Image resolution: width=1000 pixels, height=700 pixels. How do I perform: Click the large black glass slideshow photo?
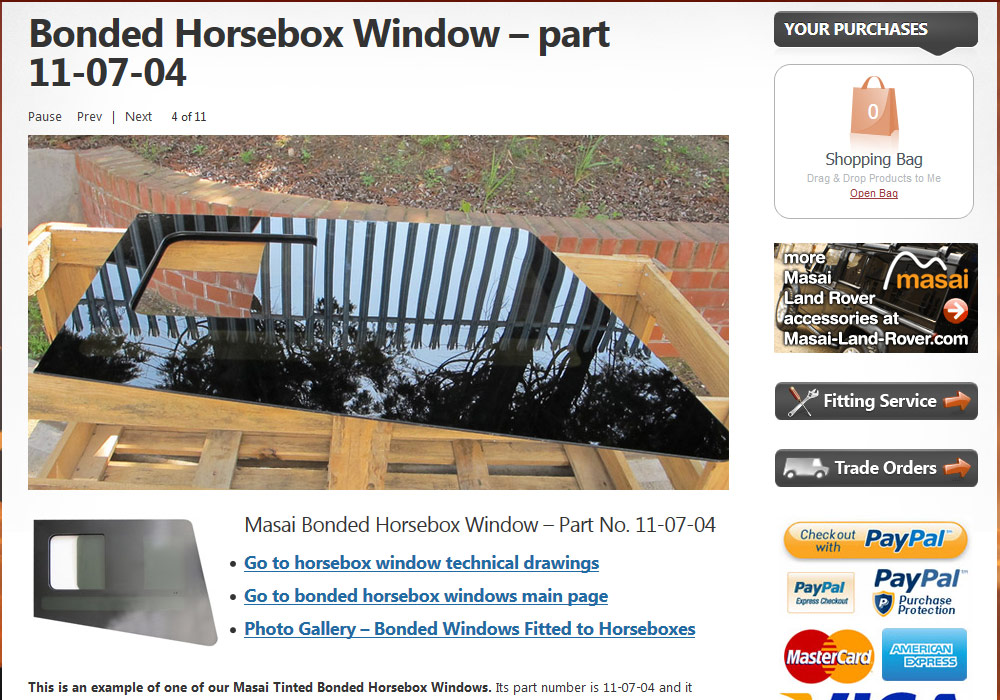tap(378, 312)
